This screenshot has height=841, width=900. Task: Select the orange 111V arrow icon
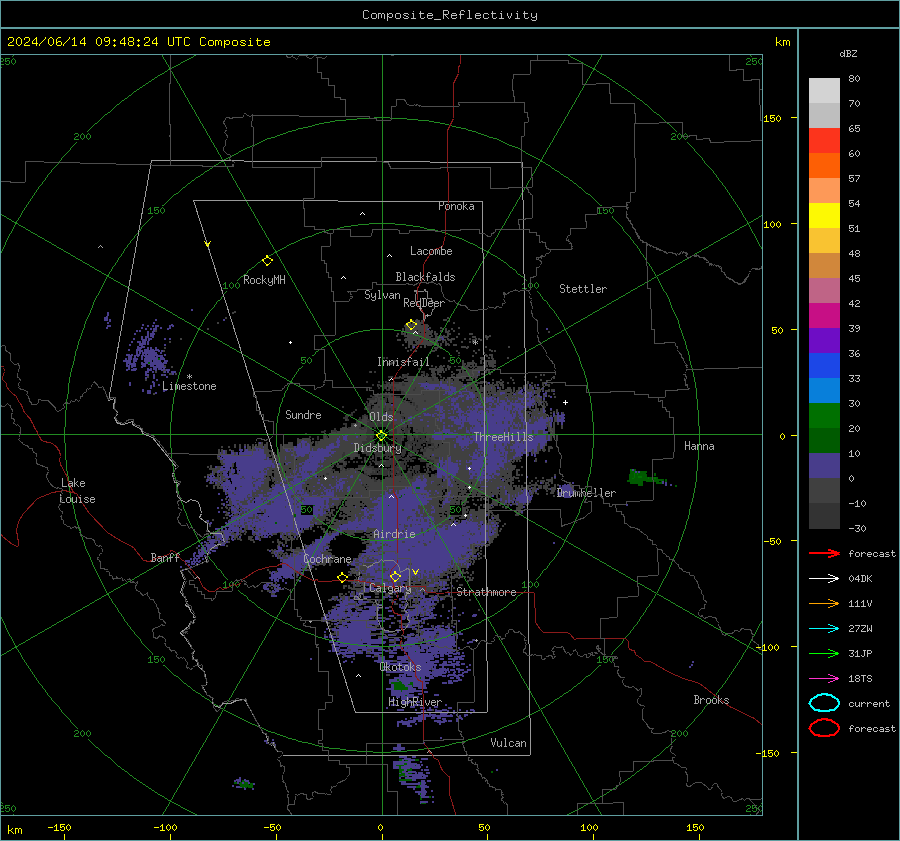(x=824, y=603)
